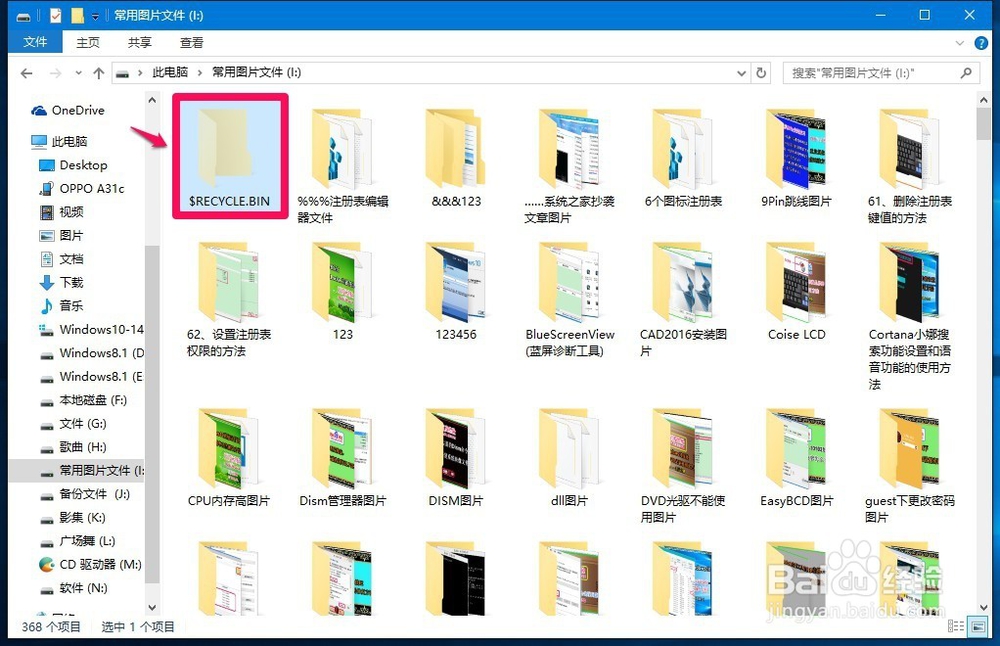Click the Properties icon in quick access toolbar
The width and height of the screenshot is (1000, 646).
pyautogui.click(x=56, y=15)
